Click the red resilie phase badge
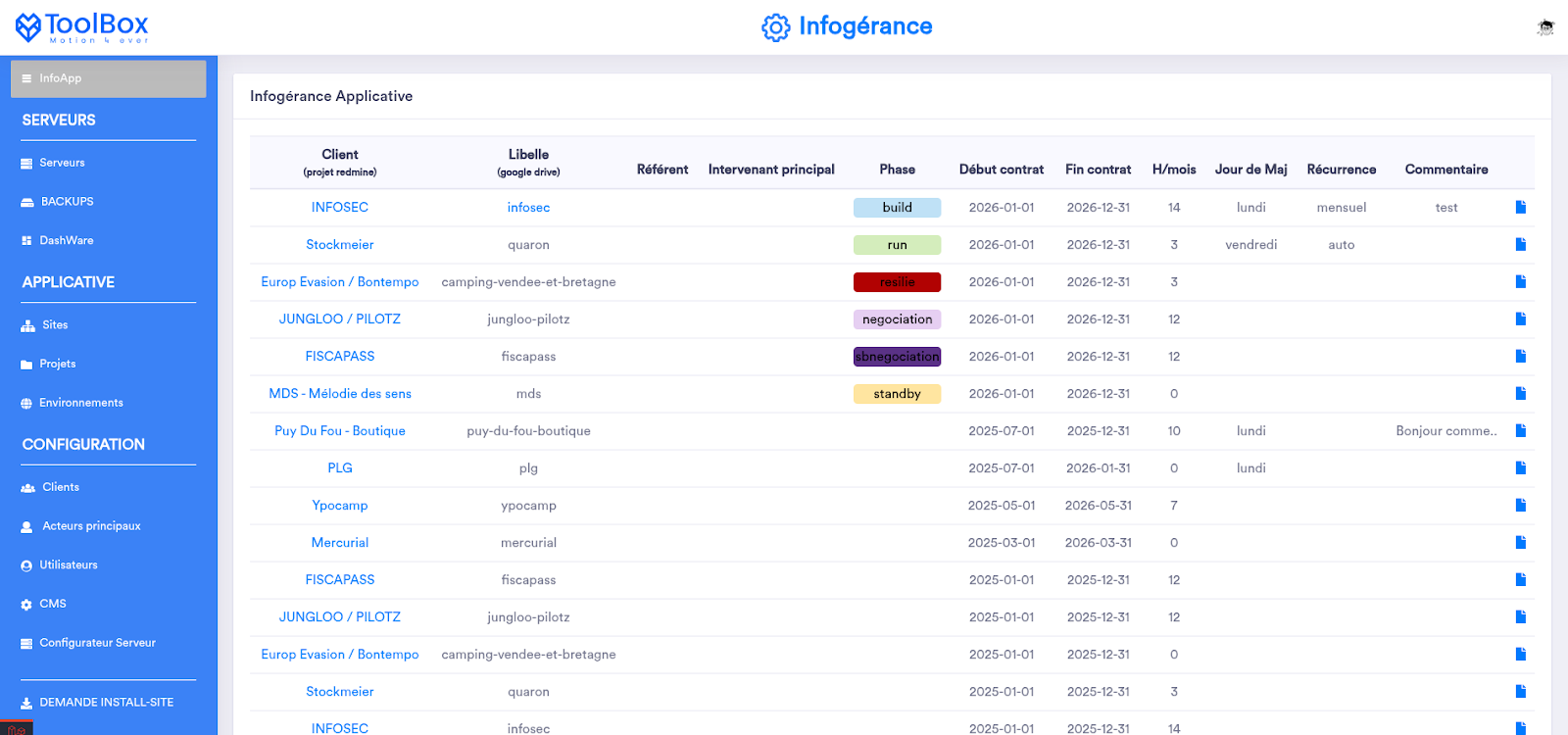Viewport: 1568px width, 735px height. pyautogui.click(x=897, y=282)
